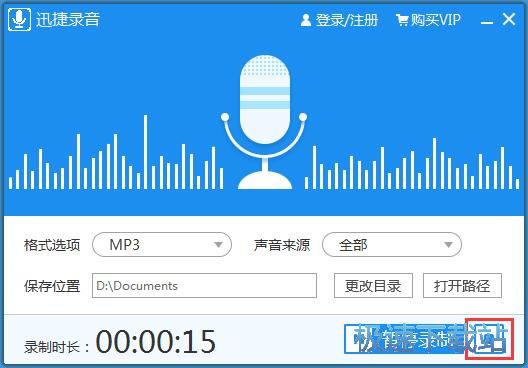Viewport: 528px width, 368px height.
Task: Minimize the 迅捷录音 window
Action: 487,22
